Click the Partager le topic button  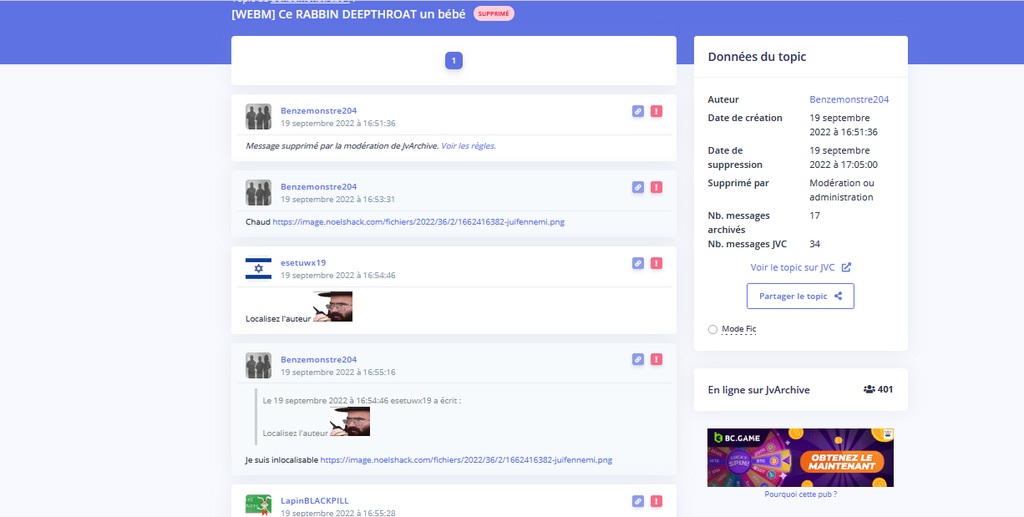801,296
